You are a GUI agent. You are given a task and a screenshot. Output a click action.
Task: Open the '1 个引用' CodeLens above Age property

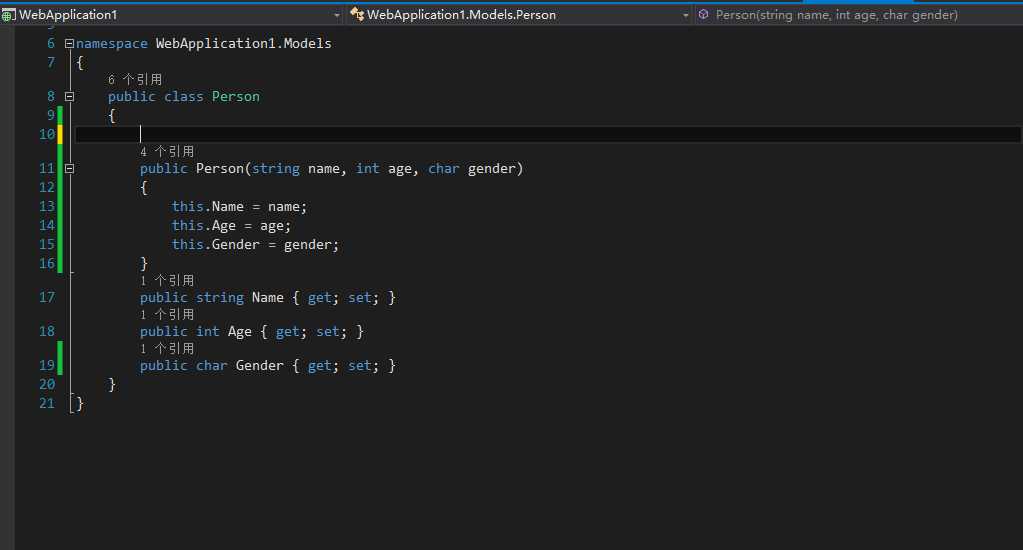[x=167, y=314]
